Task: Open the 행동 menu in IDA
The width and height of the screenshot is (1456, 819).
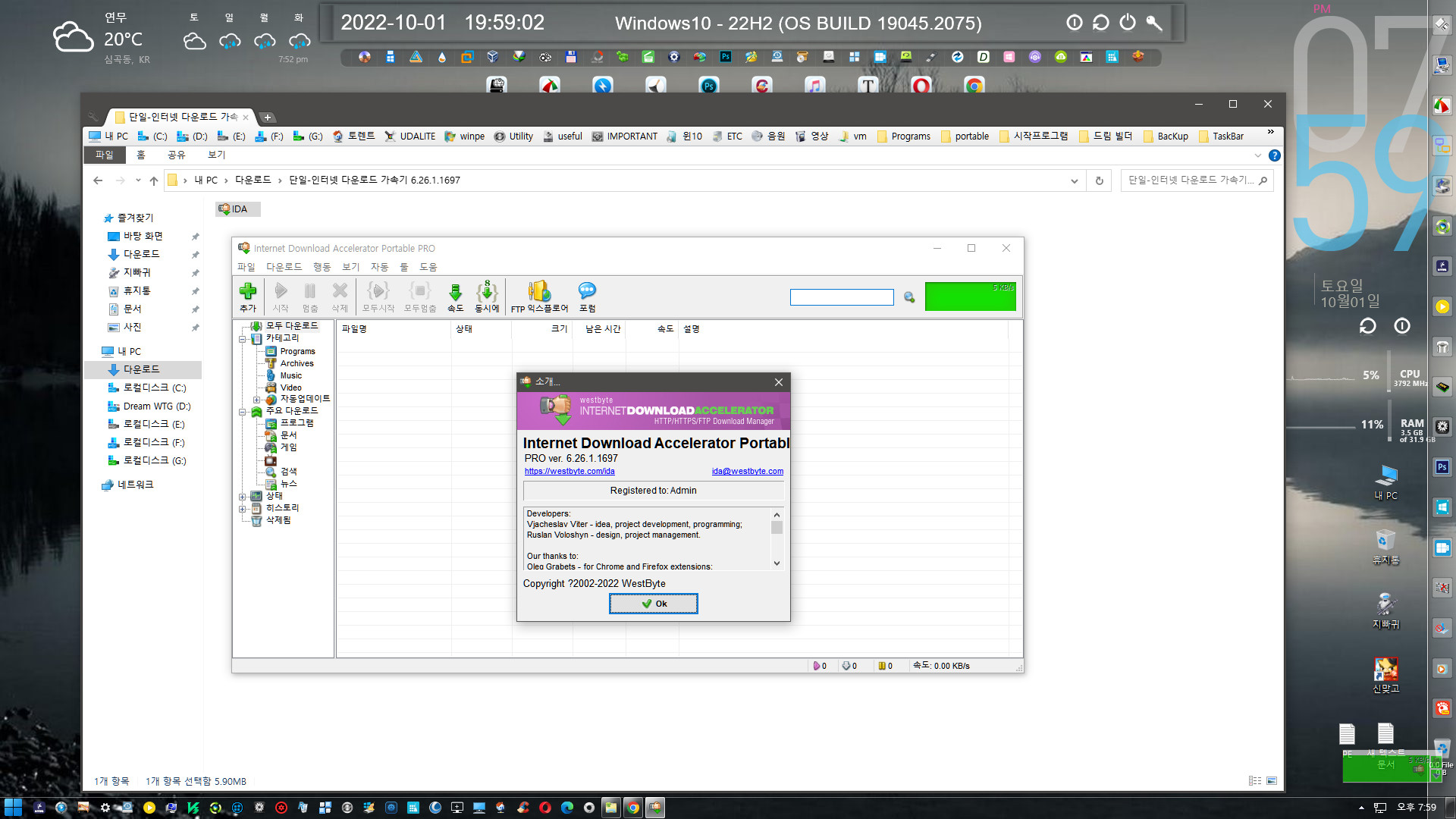Action: (x=322, y=267)
